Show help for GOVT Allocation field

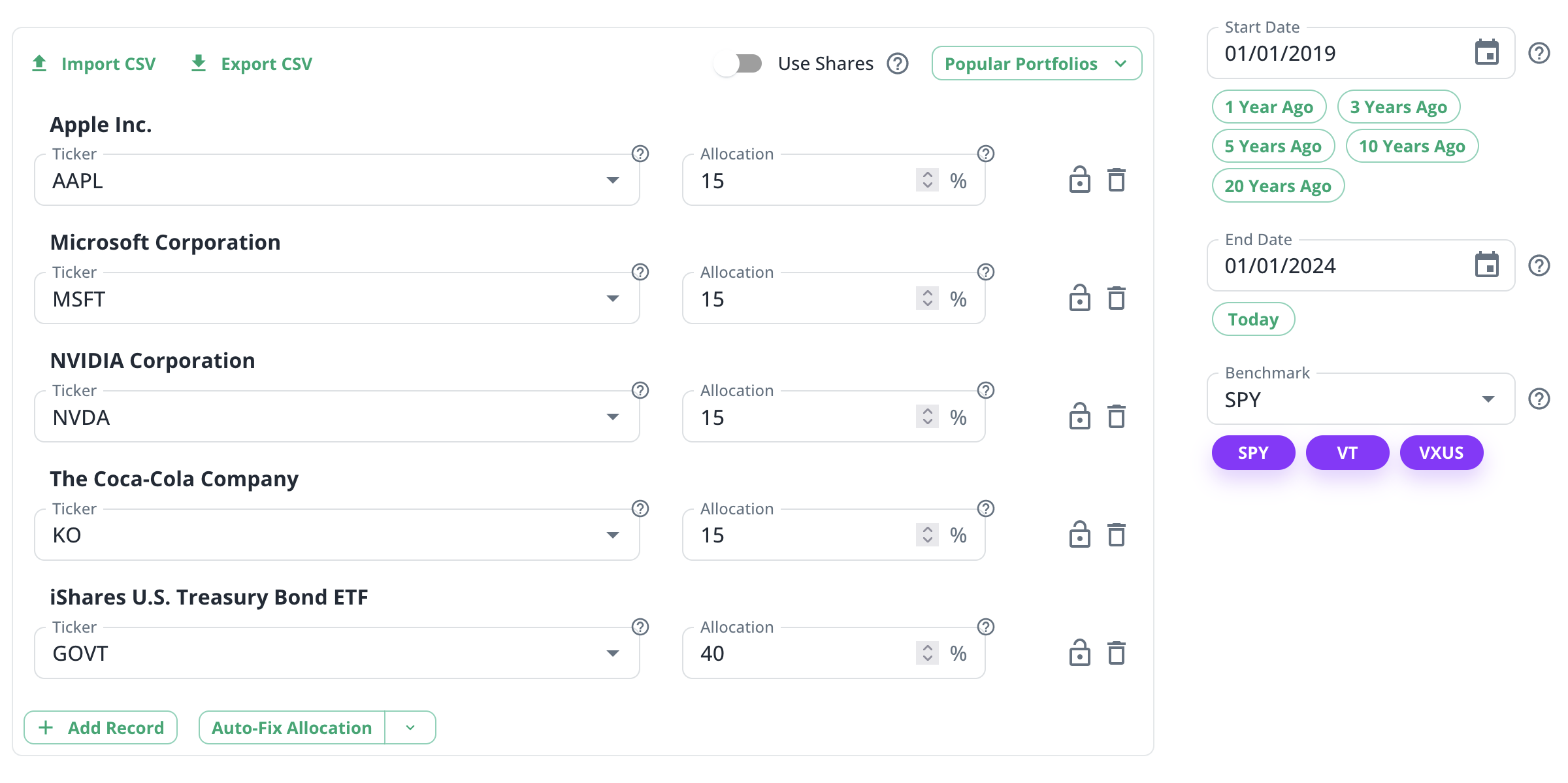point(985,627)
